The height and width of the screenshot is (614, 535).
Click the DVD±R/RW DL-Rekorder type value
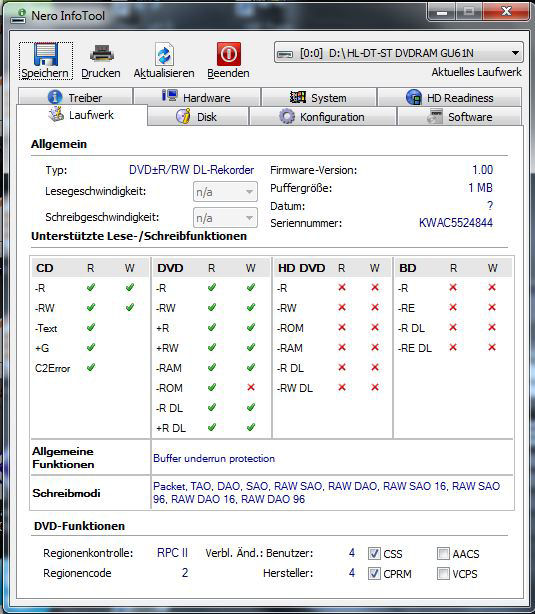[x=192, y=170]
